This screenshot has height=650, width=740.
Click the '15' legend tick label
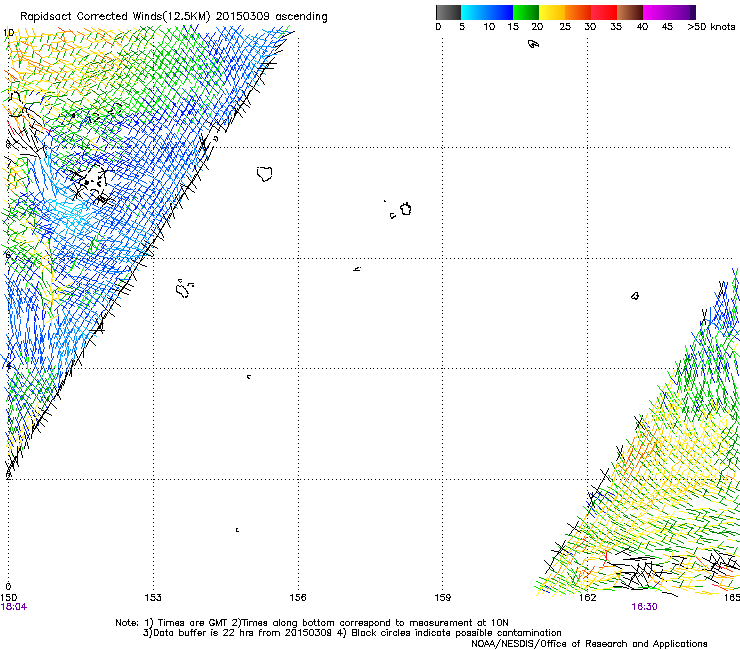[x=513, y=27]
